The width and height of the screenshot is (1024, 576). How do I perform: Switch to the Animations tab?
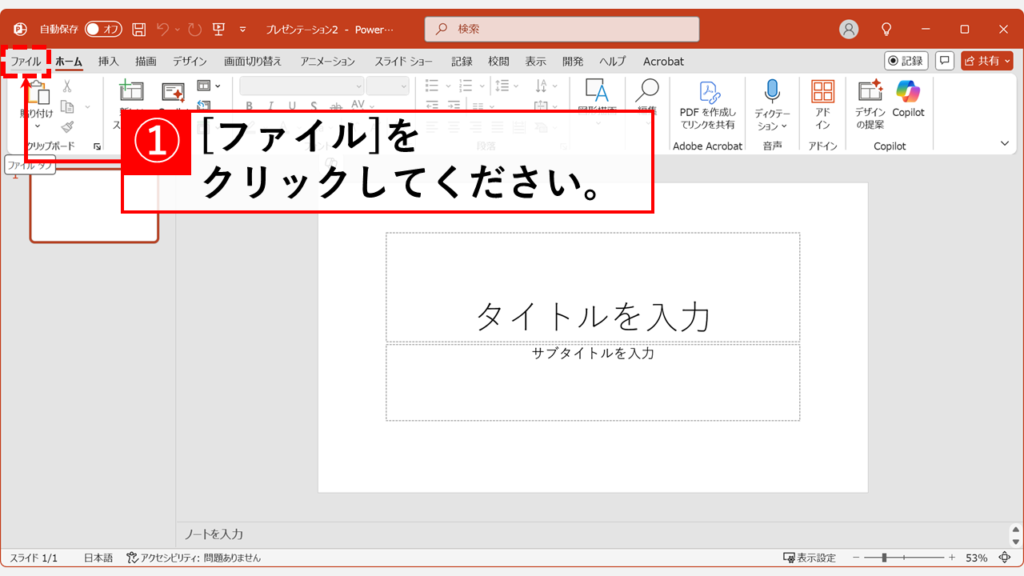pos(327,61)
